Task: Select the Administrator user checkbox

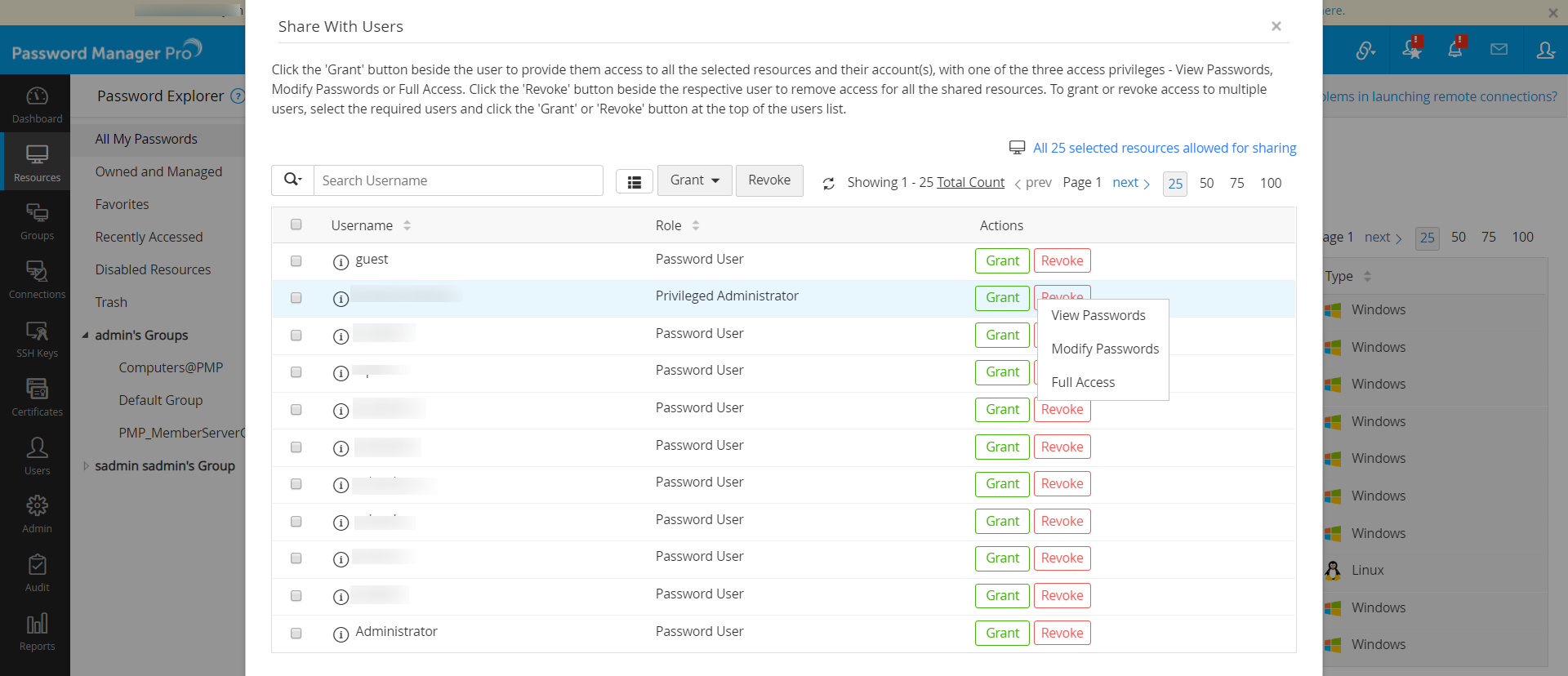Action: click(296, 634)
